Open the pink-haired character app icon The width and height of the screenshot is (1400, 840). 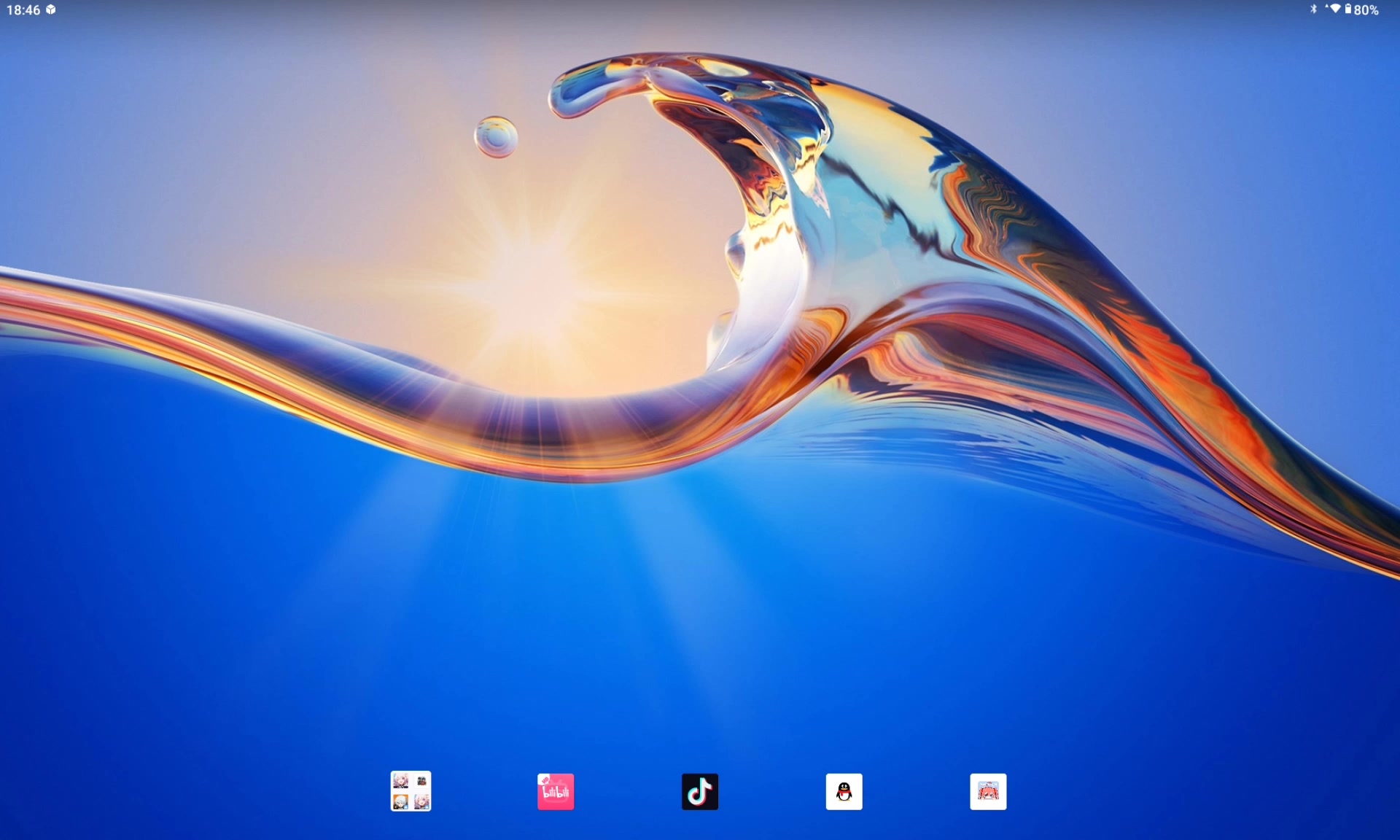[988, 791]
